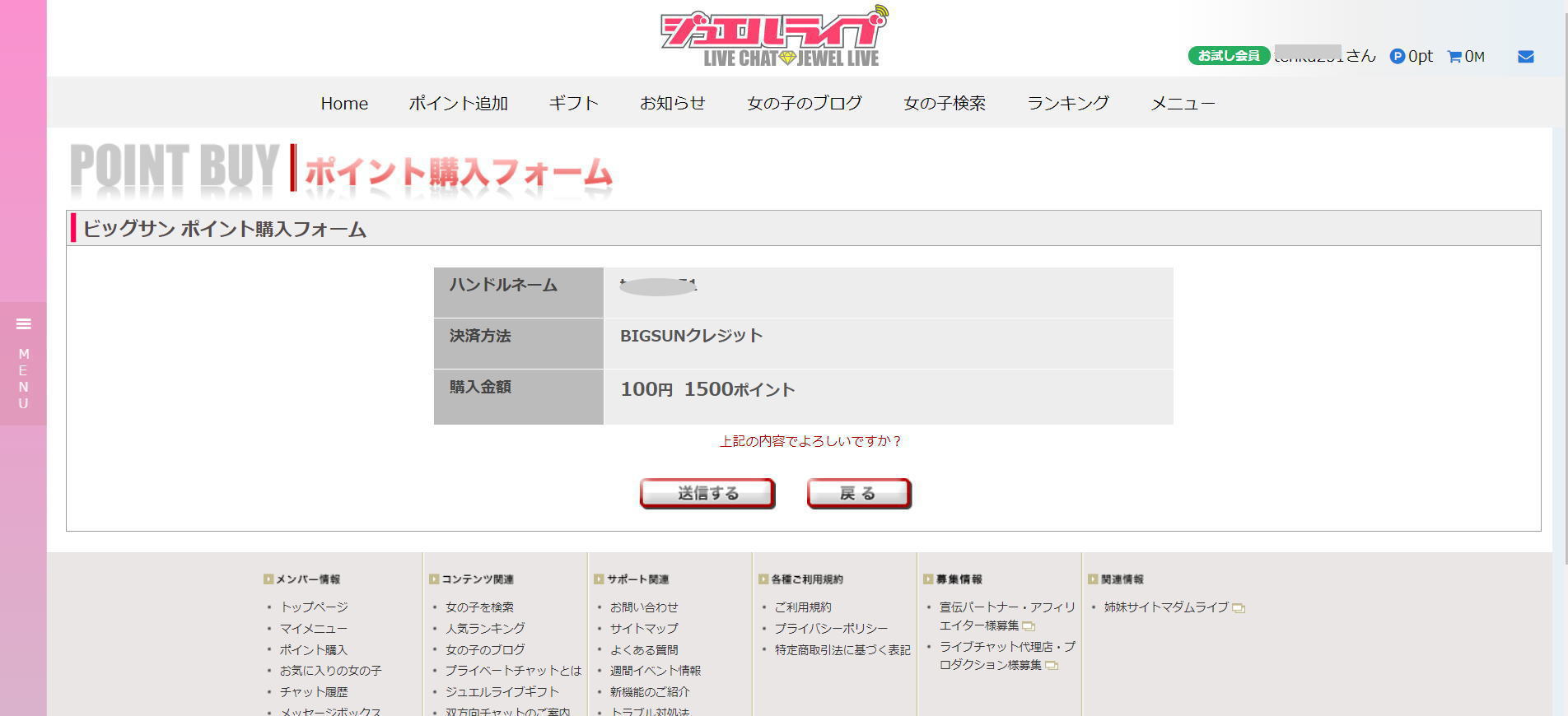Open プライバシーポリシー footer link
Viewport: 1568px width, 716px height.
click(830, 629)
